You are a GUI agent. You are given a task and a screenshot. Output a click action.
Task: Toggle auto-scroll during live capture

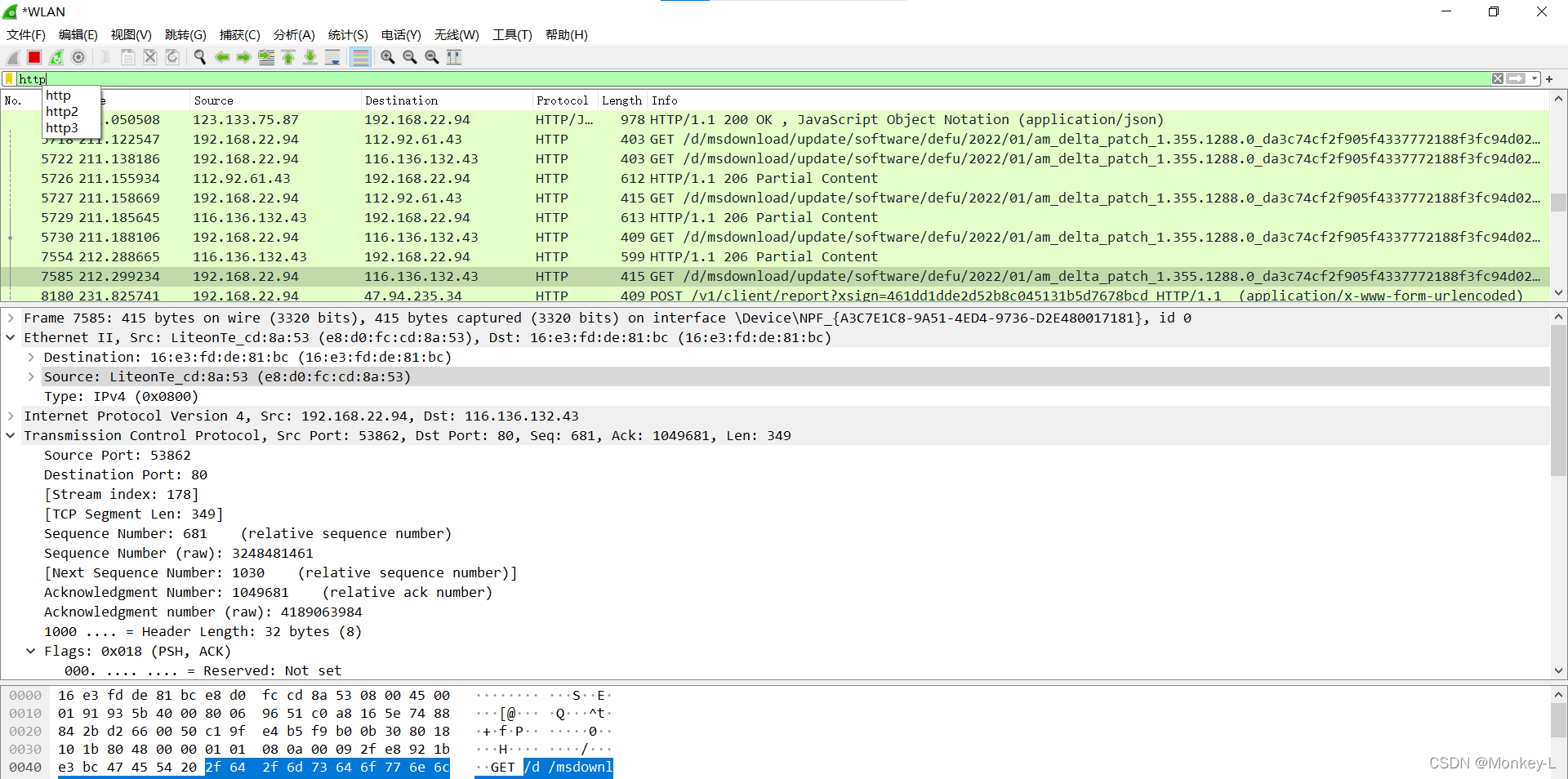point(332,57)
